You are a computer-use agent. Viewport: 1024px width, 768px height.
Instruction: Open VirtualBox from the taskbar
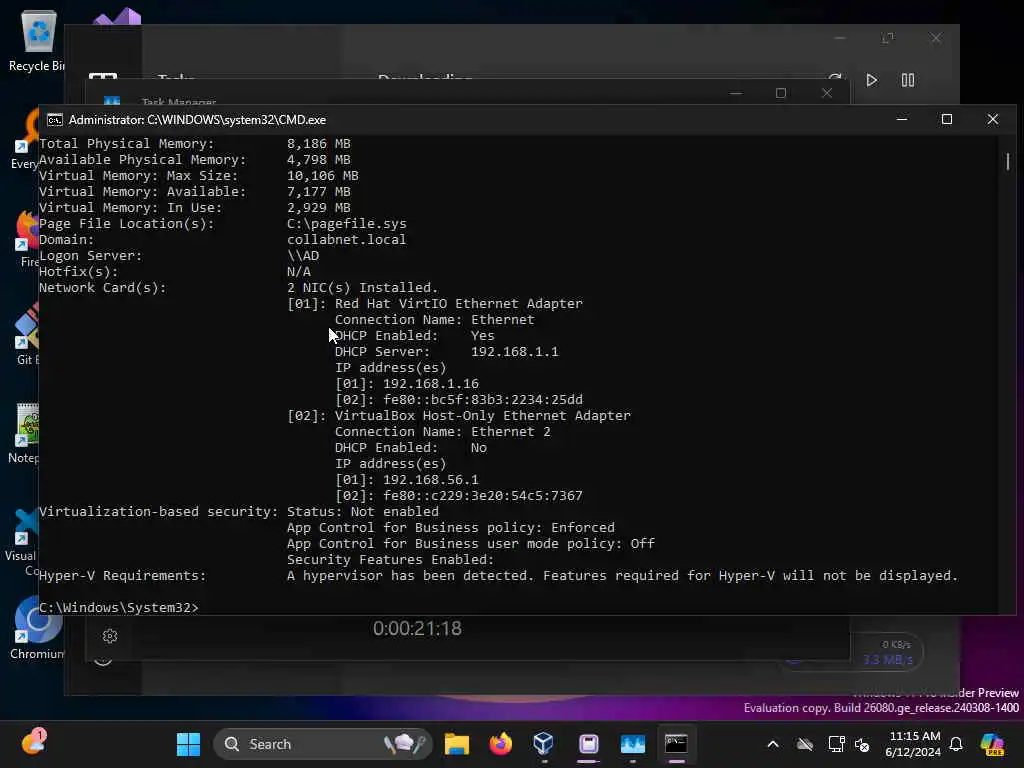click(543, 744)
